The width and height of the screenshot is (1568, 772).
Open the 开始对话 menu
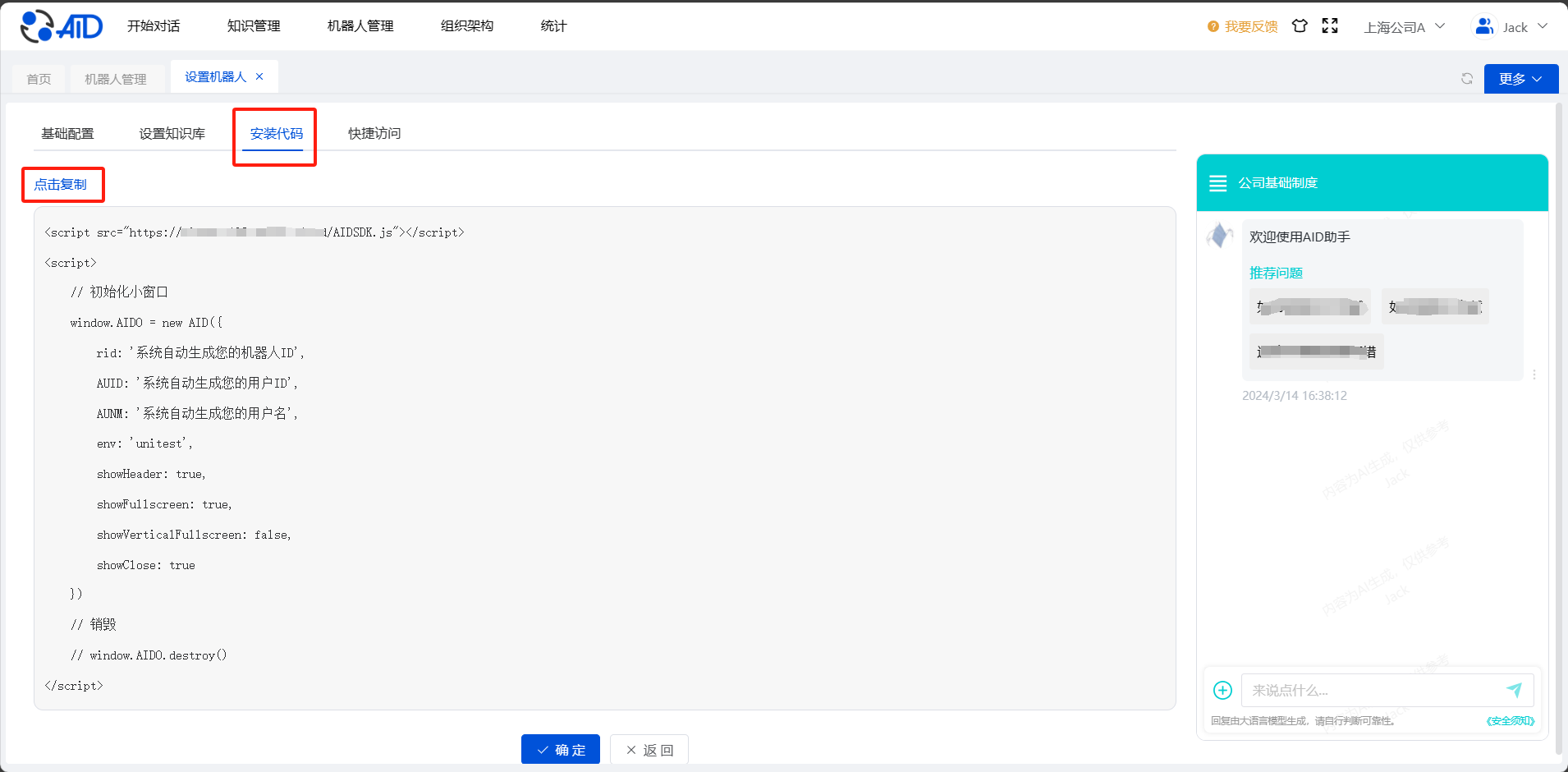154,26
